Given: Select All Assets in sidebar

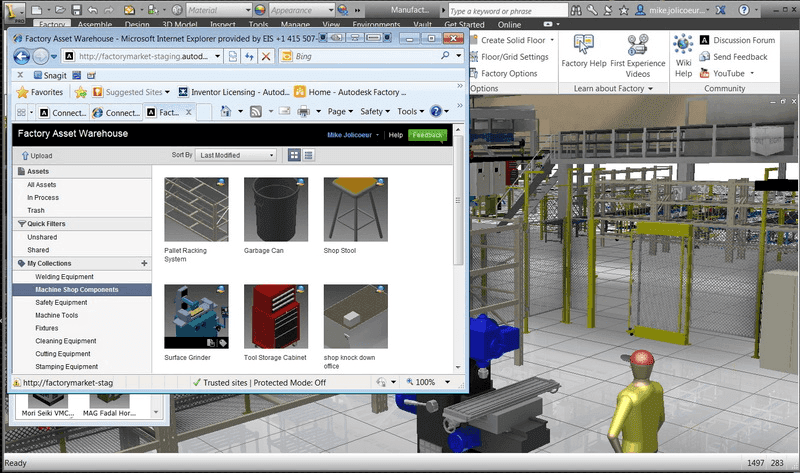Looking at the screenshot, I should coord(42,185).
